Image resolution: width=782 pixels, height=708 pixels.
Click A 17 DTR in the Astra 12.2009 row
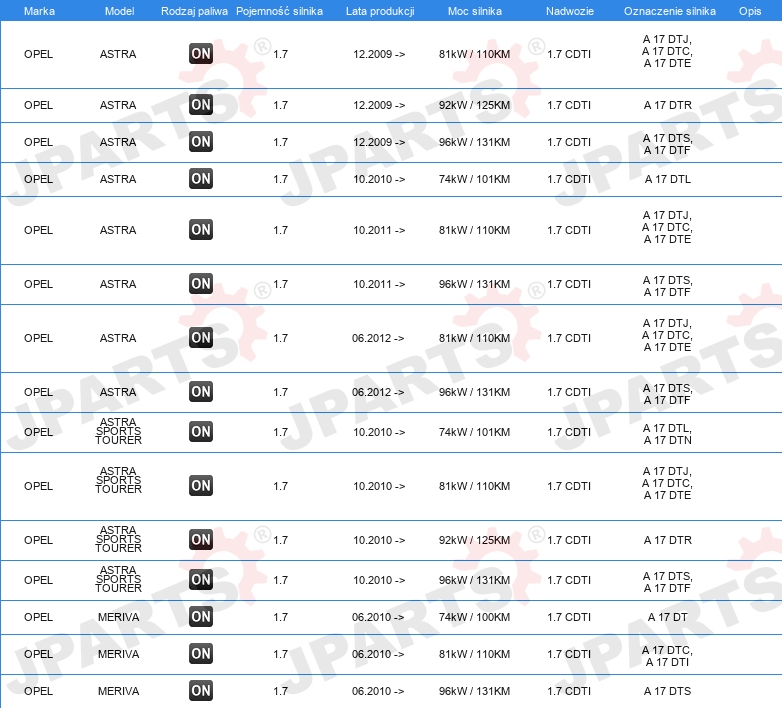pos(668,105)
